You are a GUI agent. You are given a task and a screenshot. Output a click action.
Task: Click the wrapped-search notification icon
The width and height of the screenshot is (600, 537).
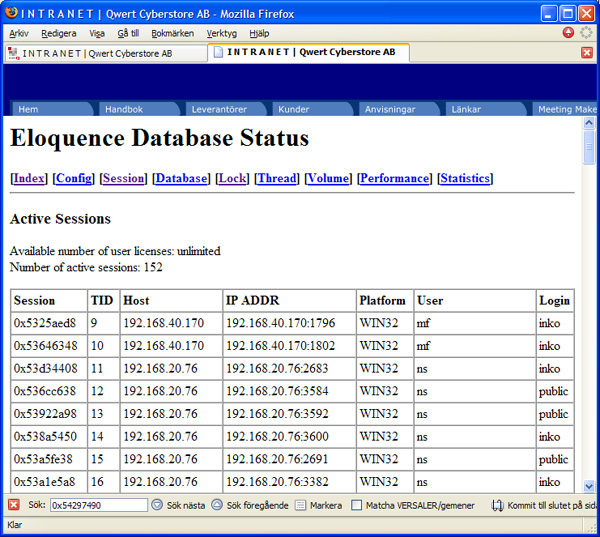(497, 506)
